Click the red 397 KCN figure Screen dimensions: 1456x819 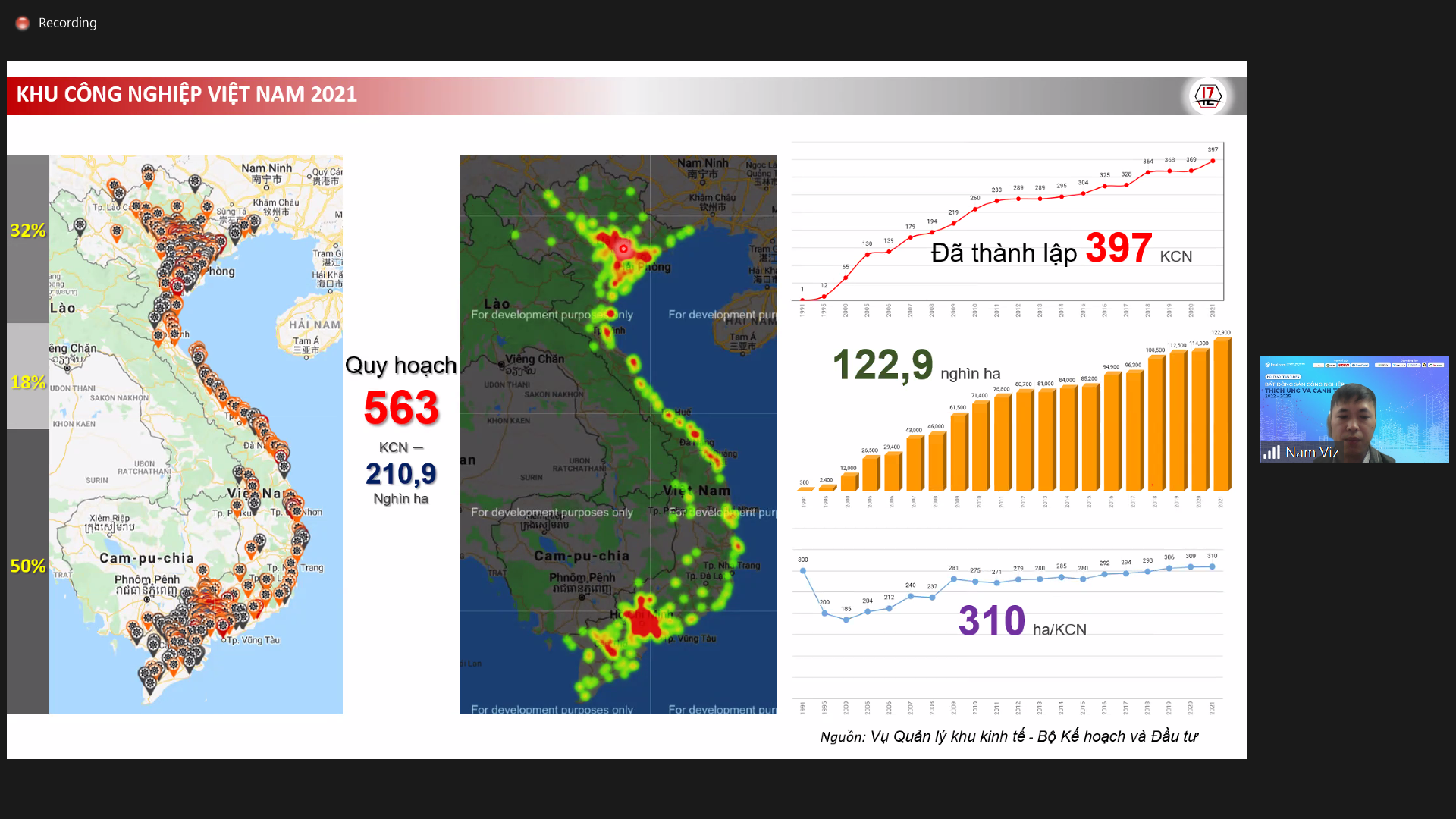click(x=1119, y=248)
